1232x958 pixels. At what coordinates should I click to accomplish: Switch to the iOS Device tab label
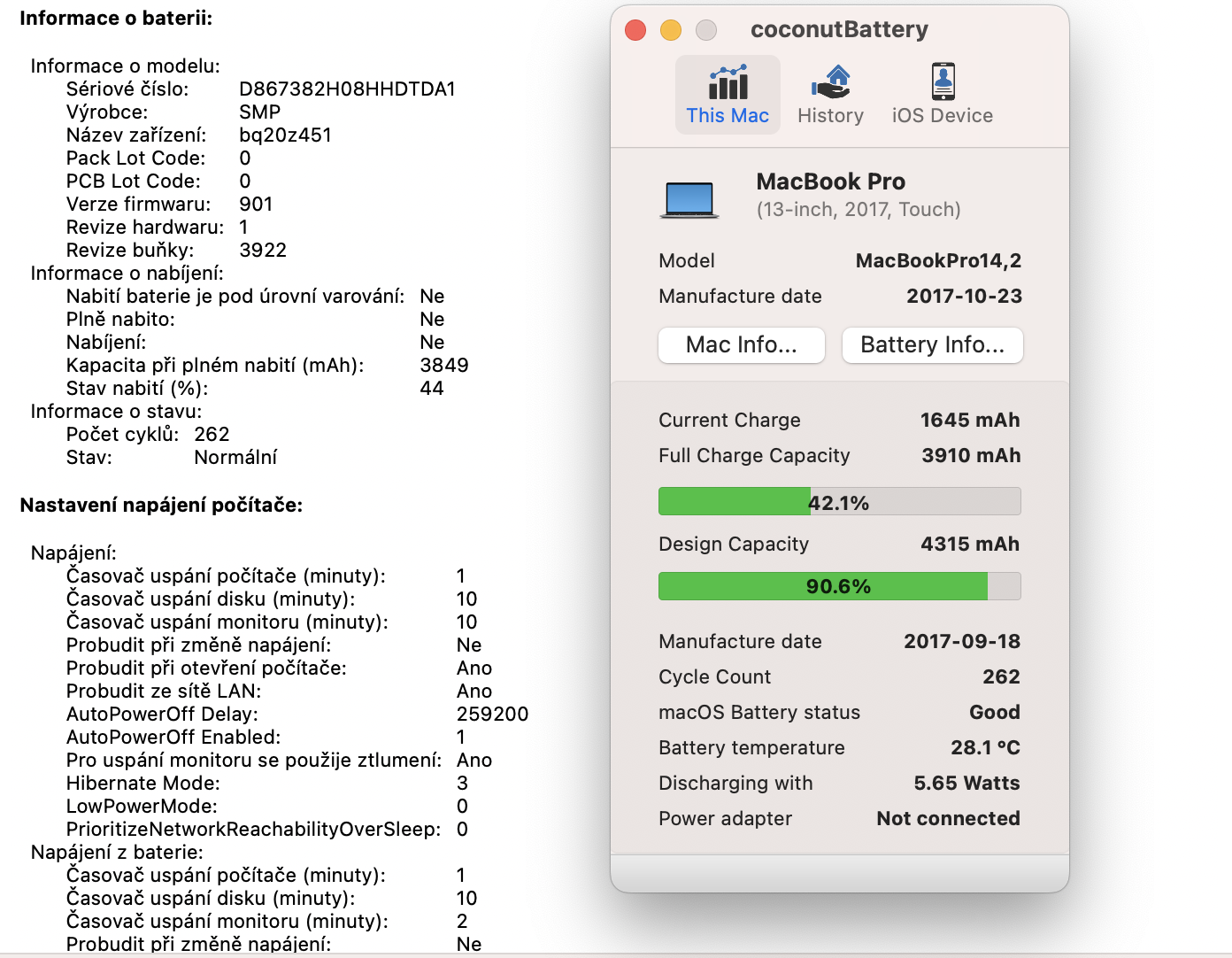[942, 116]
